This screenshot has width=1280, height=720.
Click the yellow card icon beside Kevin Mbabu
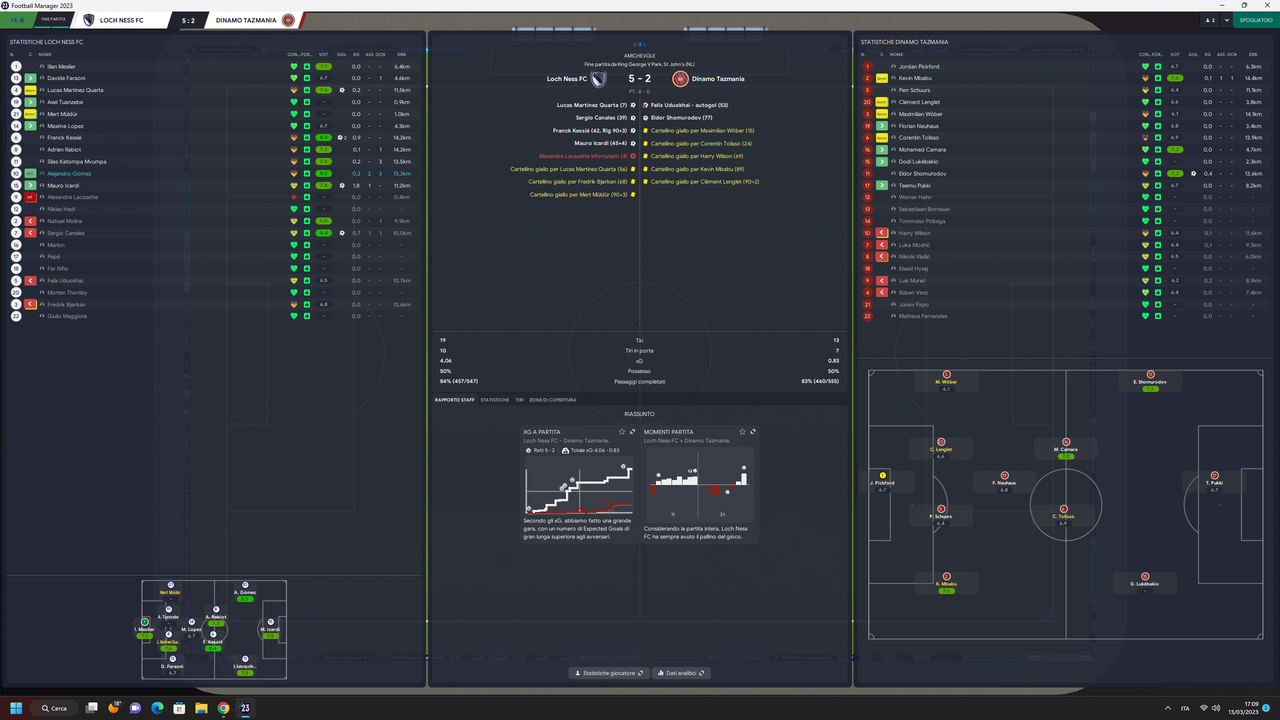click(x=882, y=78)
